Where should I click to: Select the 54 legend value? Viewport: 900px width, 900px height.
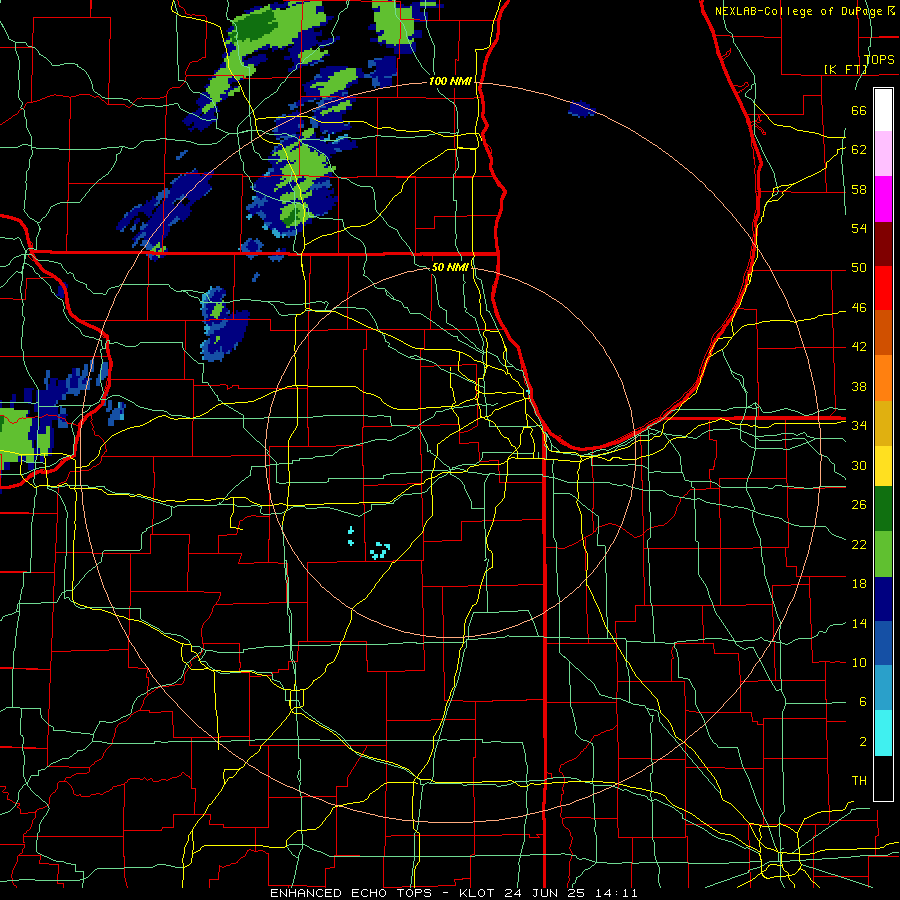(x=859, y=228)
